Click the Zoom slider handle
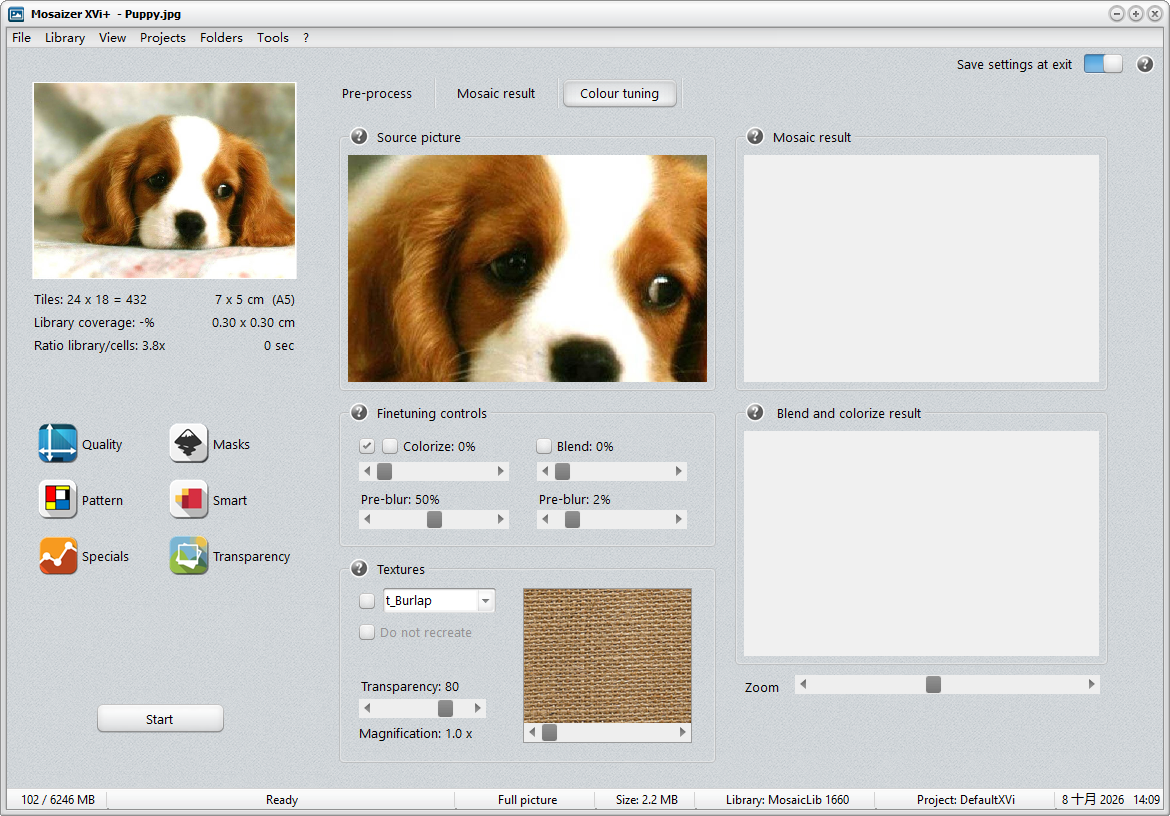 pos(933,684)
